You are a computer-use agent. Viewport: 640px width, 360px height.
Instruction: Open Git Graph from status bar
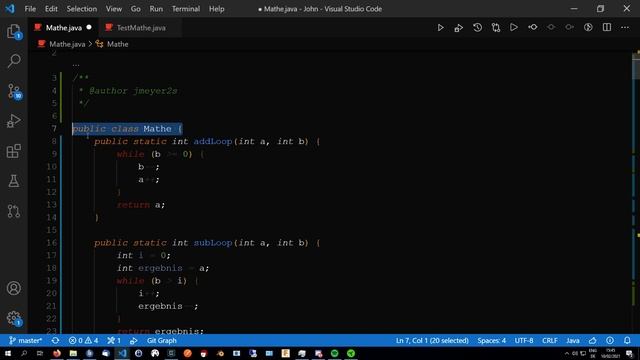click(162, 340)
